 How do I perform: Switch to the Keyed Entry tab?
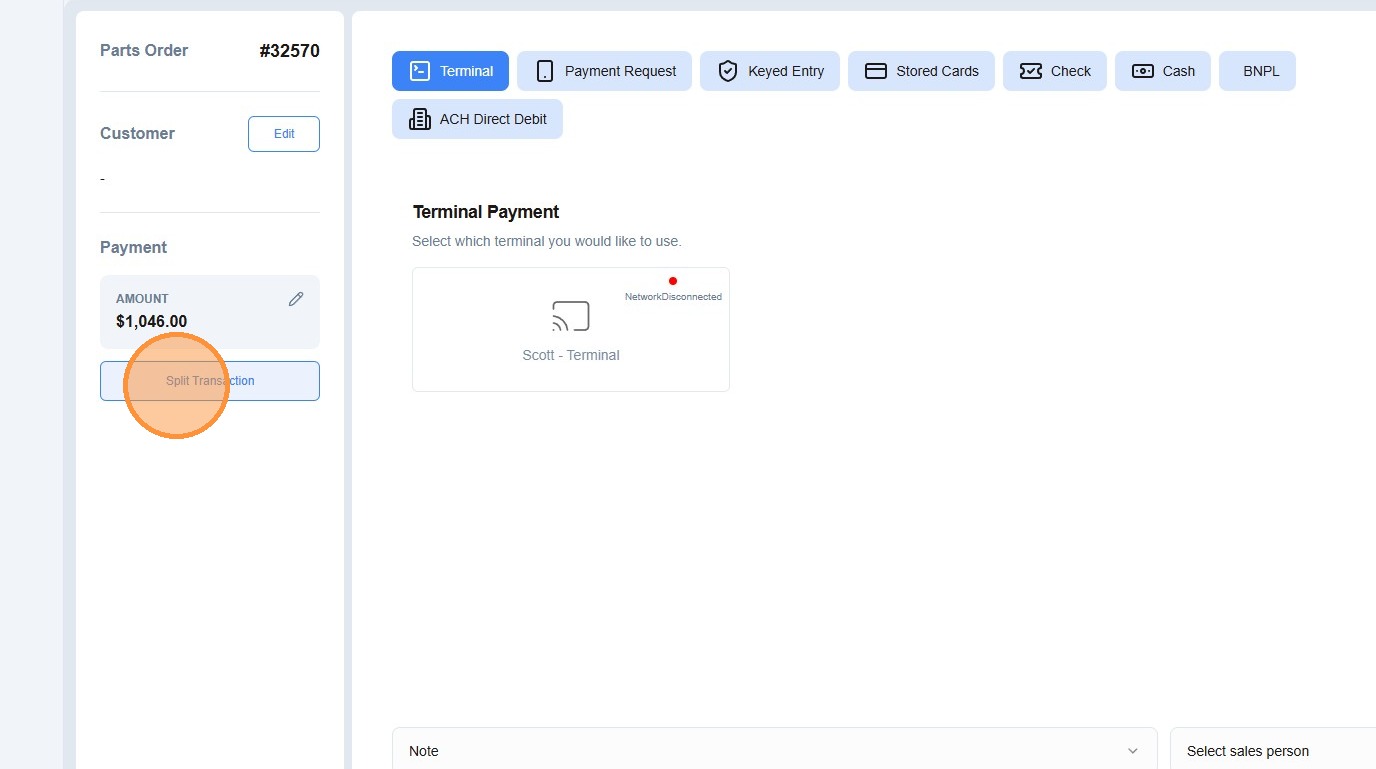pos(770,71)
